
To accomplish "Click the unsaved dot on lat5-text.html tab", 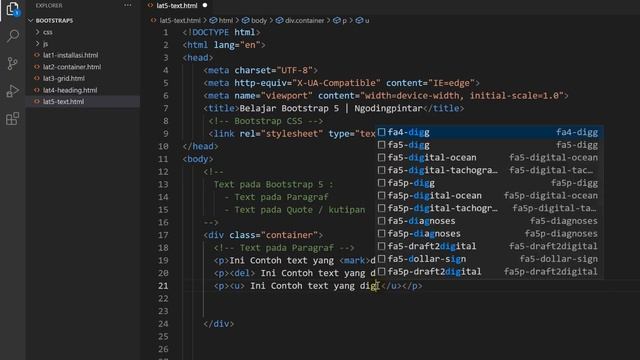I will [205, 5].
